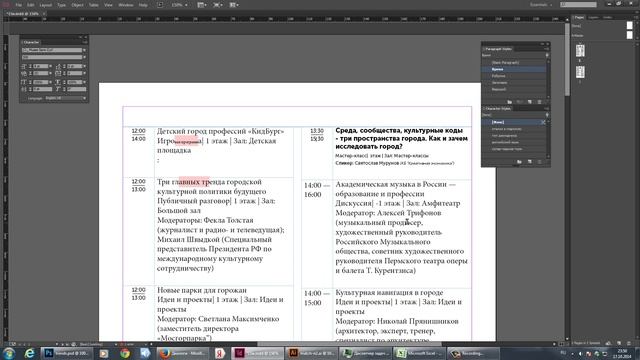The image size is (640, 360).
Task: Open the Layout menu
Action: pos(45,5)
